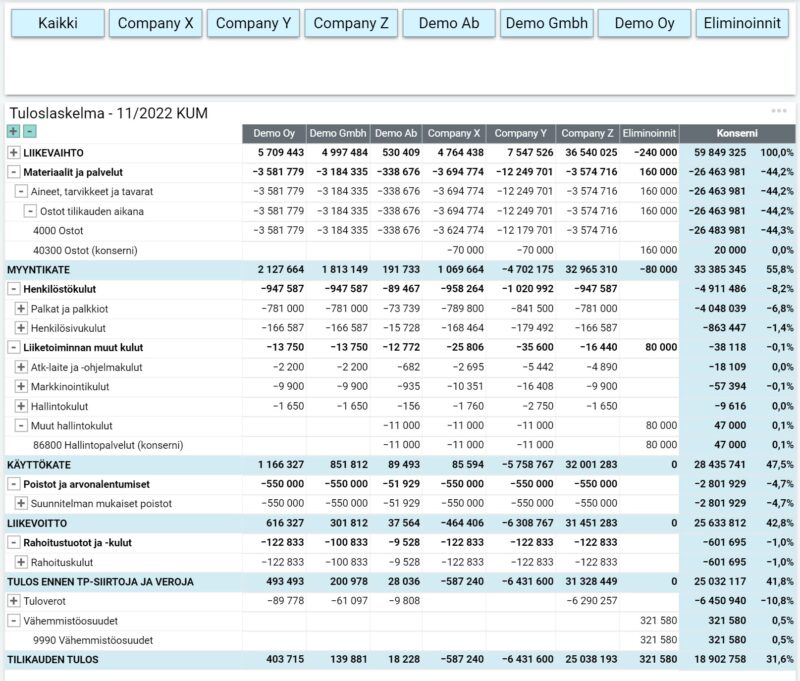Choose the Demo Oy filter button
Screen dimensions: 800x681
click(x=645, y=23)
